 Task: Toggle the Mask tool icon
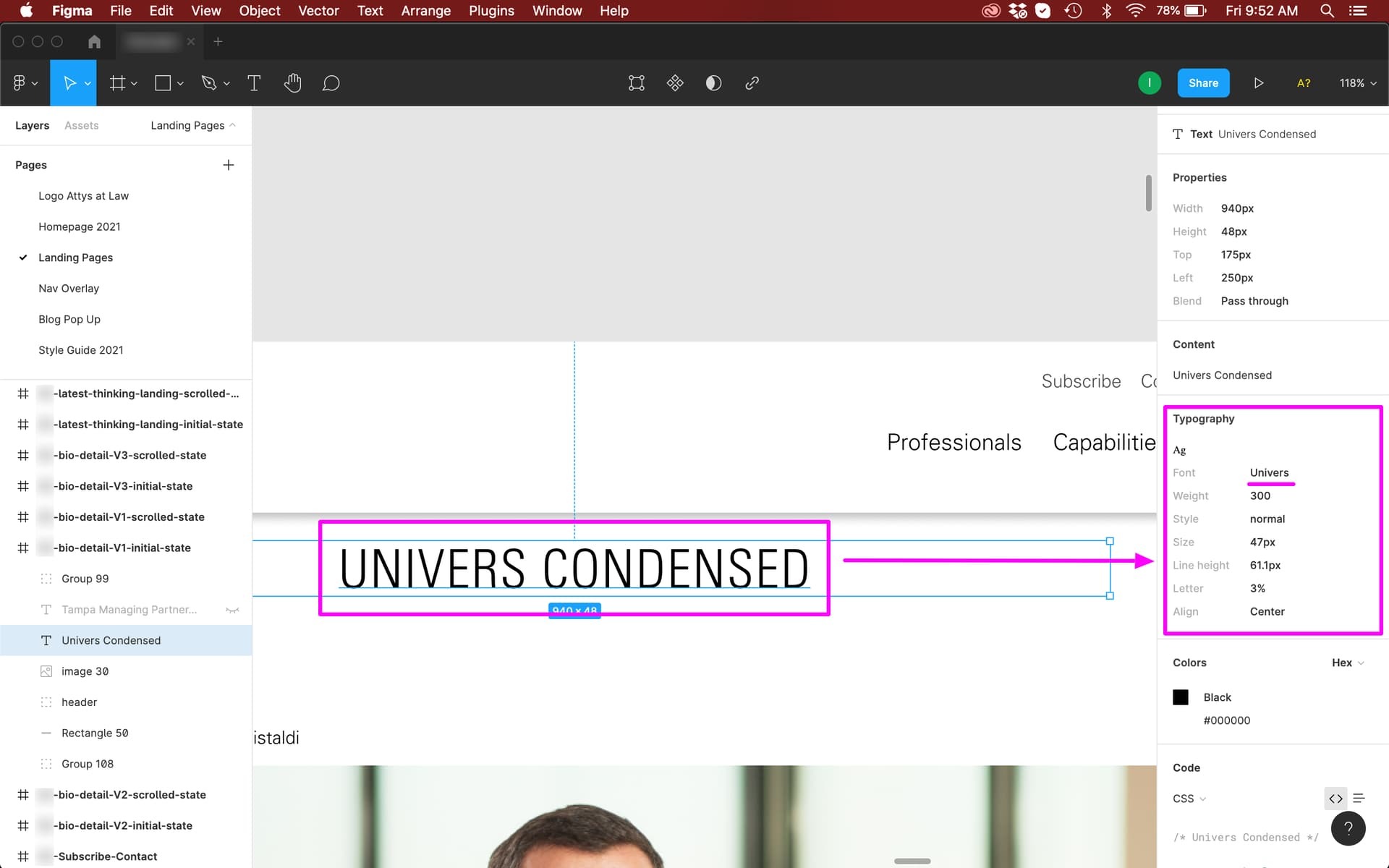tap(714, 82)
